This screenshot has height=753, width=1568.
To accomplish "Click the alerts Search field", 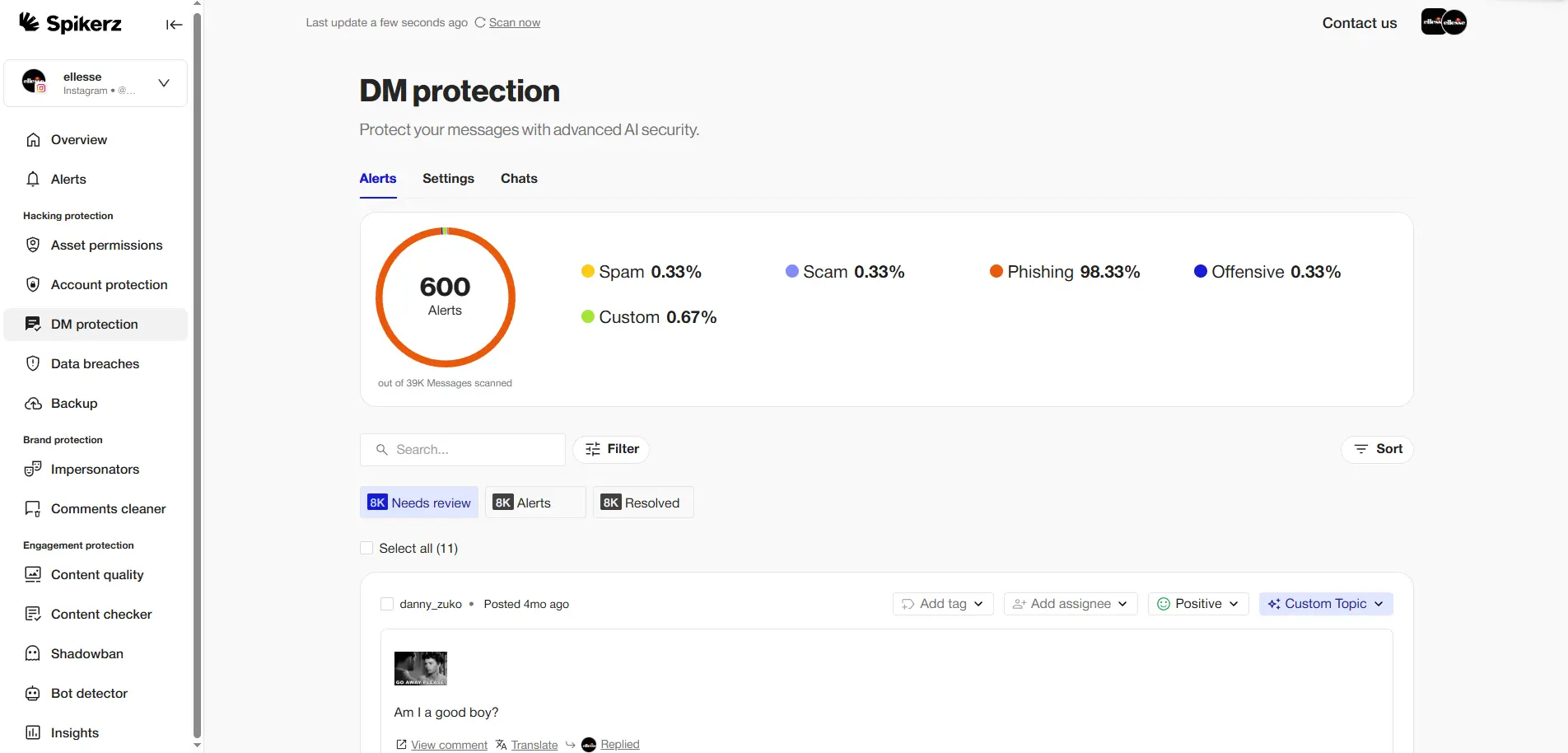I will point(461,449).
